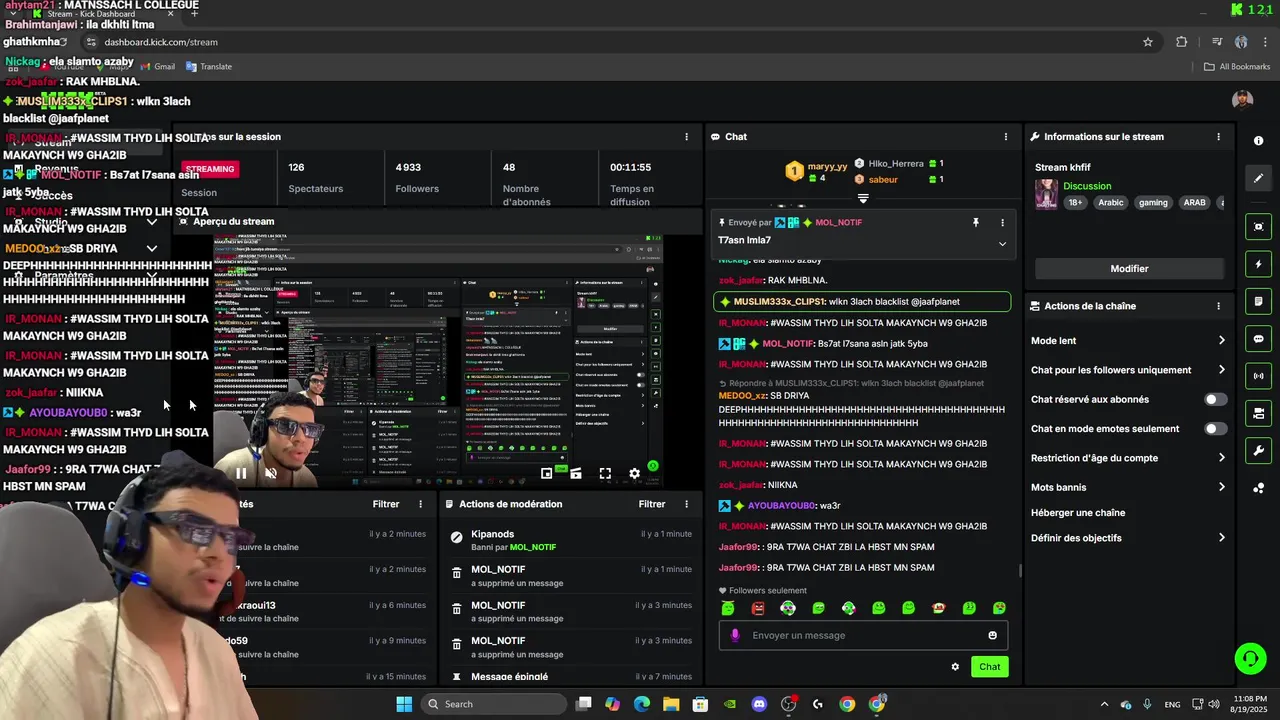Open File Explorer from the taskbar
Image resolution: width=1280 pixels, height=720 pixels.
671,704
